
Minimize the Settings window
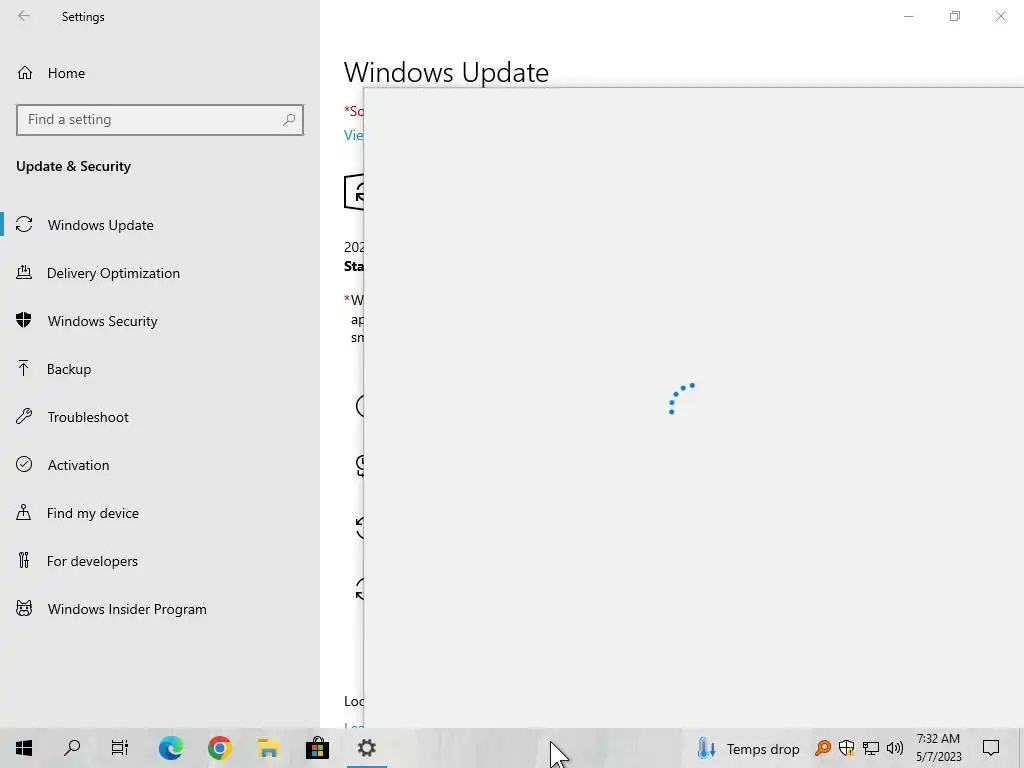point(908,16)
